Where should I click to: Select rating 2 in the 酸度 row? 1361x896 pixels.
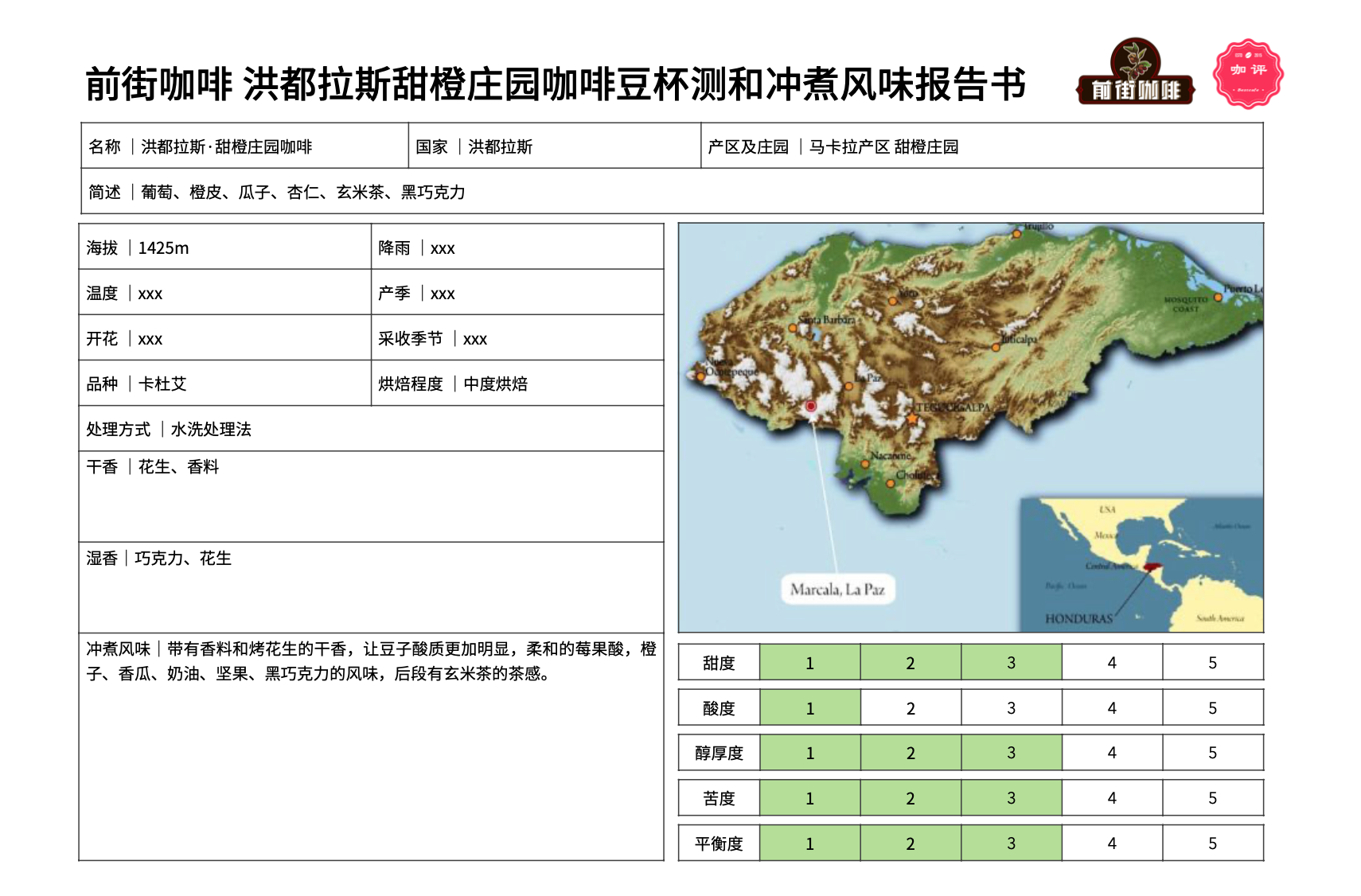click(910, 708)
